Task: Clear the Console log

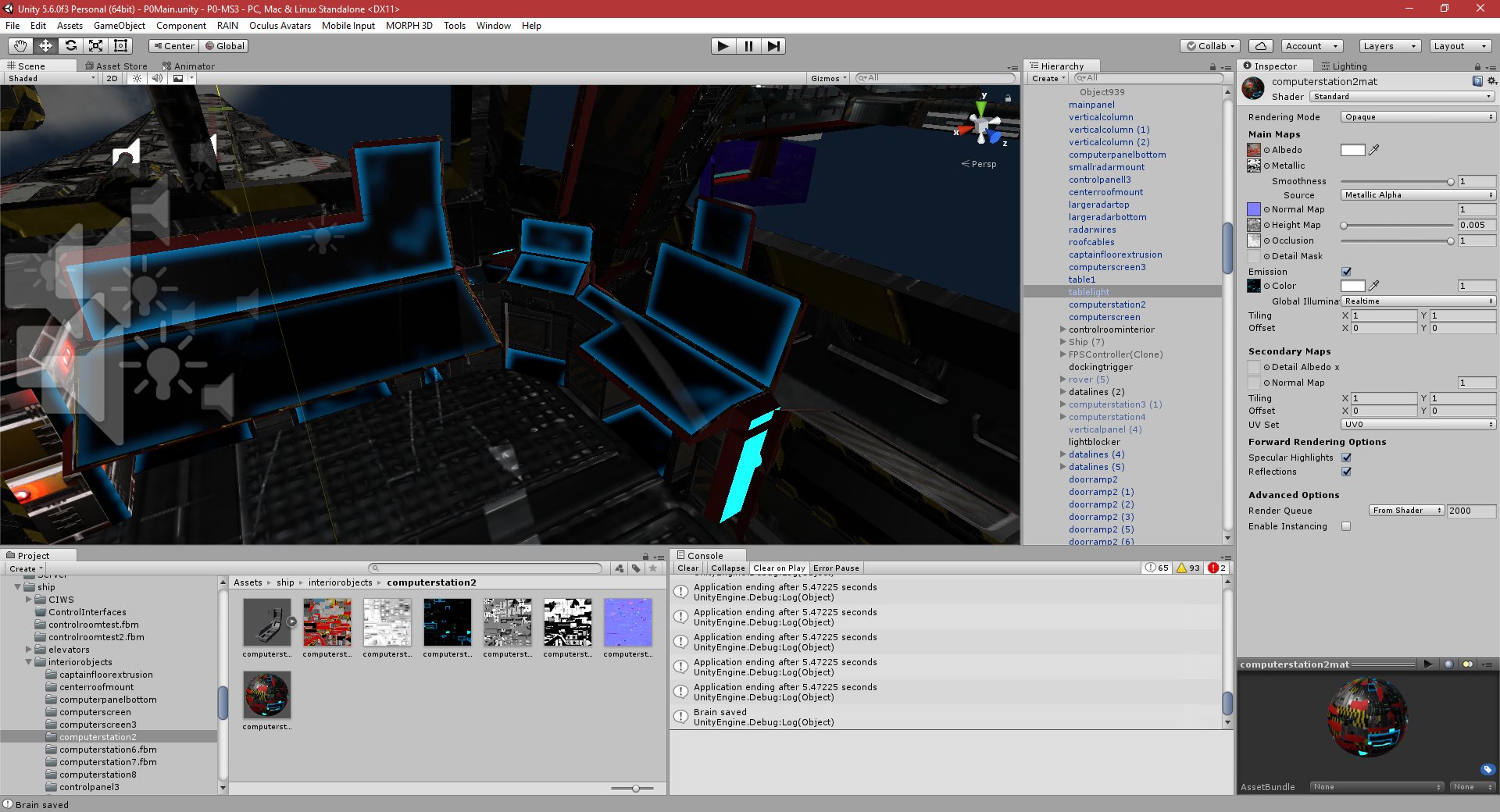Action: tap(688, 568)
